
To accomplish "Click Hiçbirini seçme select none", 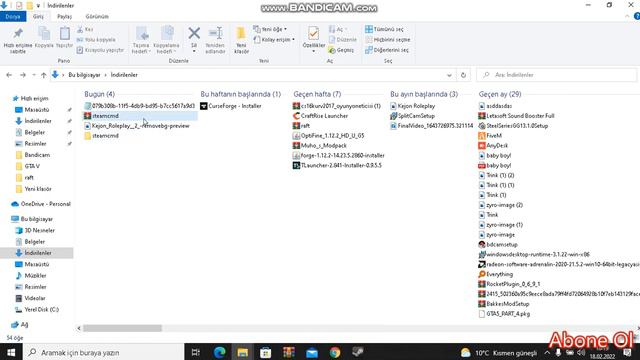I will (x=388, y=40).
